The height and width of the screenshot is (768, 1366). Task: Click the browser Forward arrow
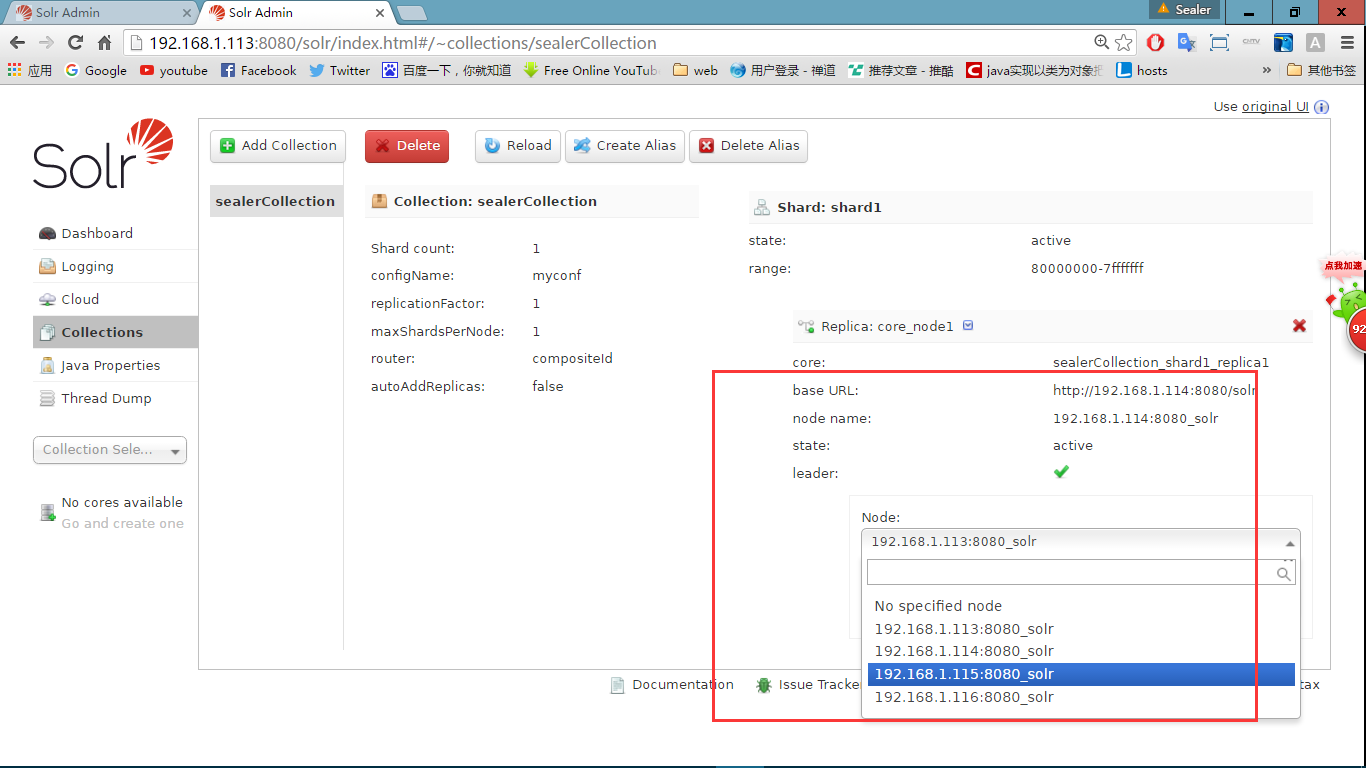click(46, 43)
